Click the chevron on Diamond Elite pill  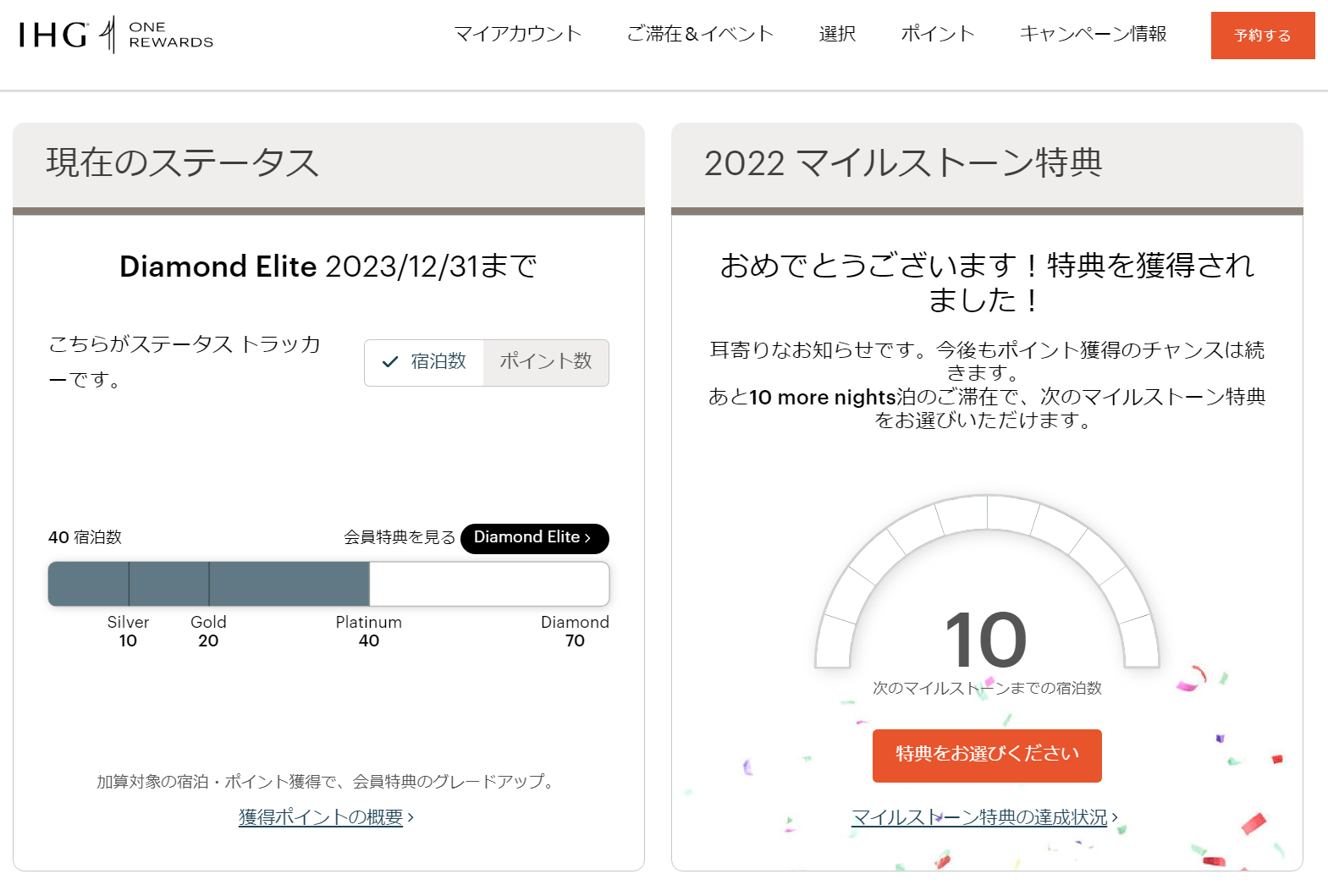[588, 538]
